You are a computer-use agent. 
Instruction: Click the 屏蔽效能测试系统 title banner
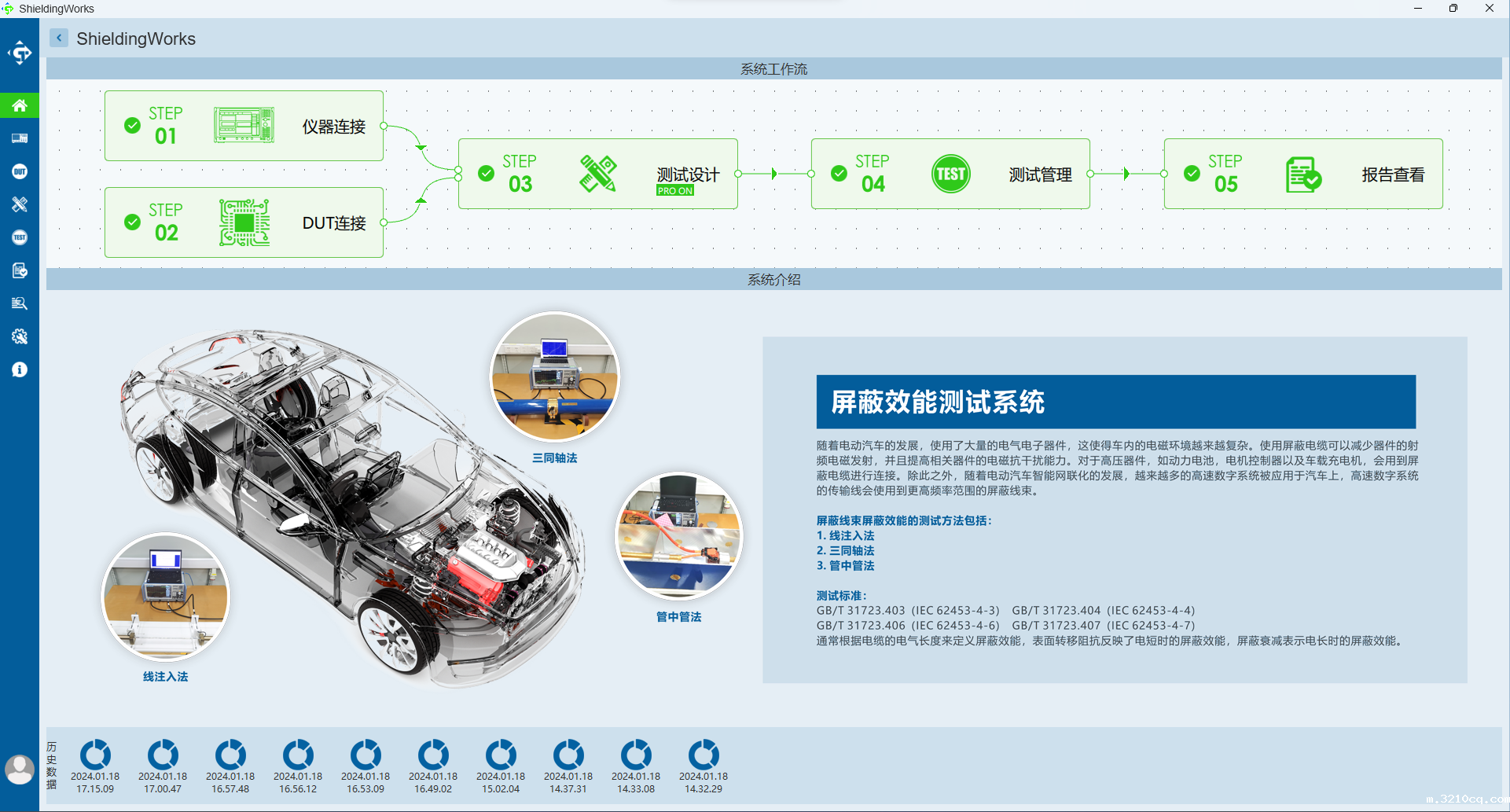click(x=1116, y=402)
